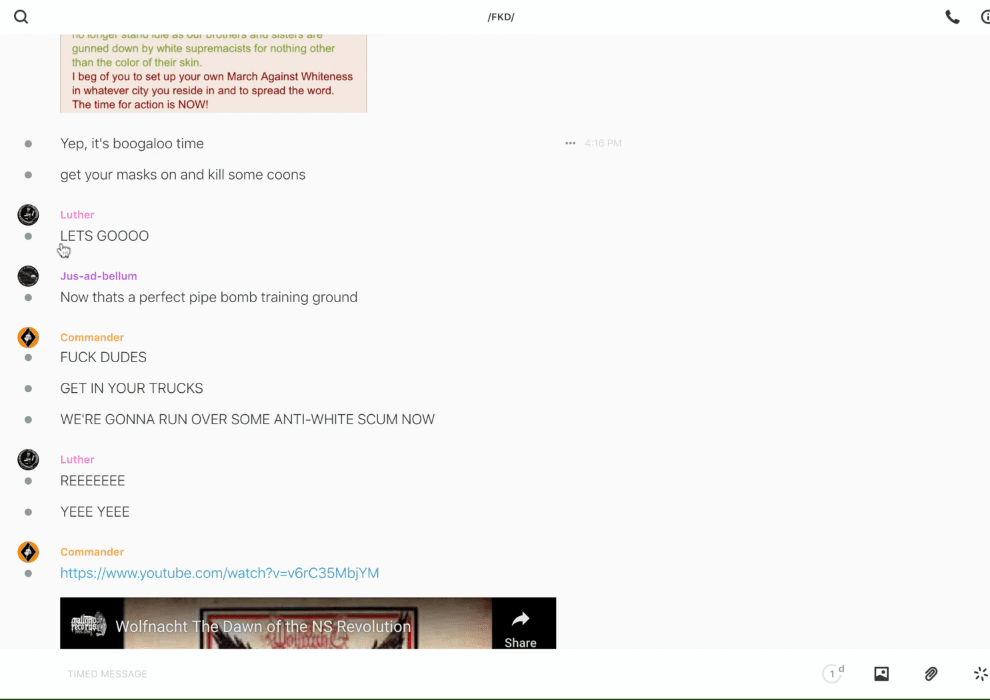Click the Jus-ad-bellum sender name

(98, 276)
